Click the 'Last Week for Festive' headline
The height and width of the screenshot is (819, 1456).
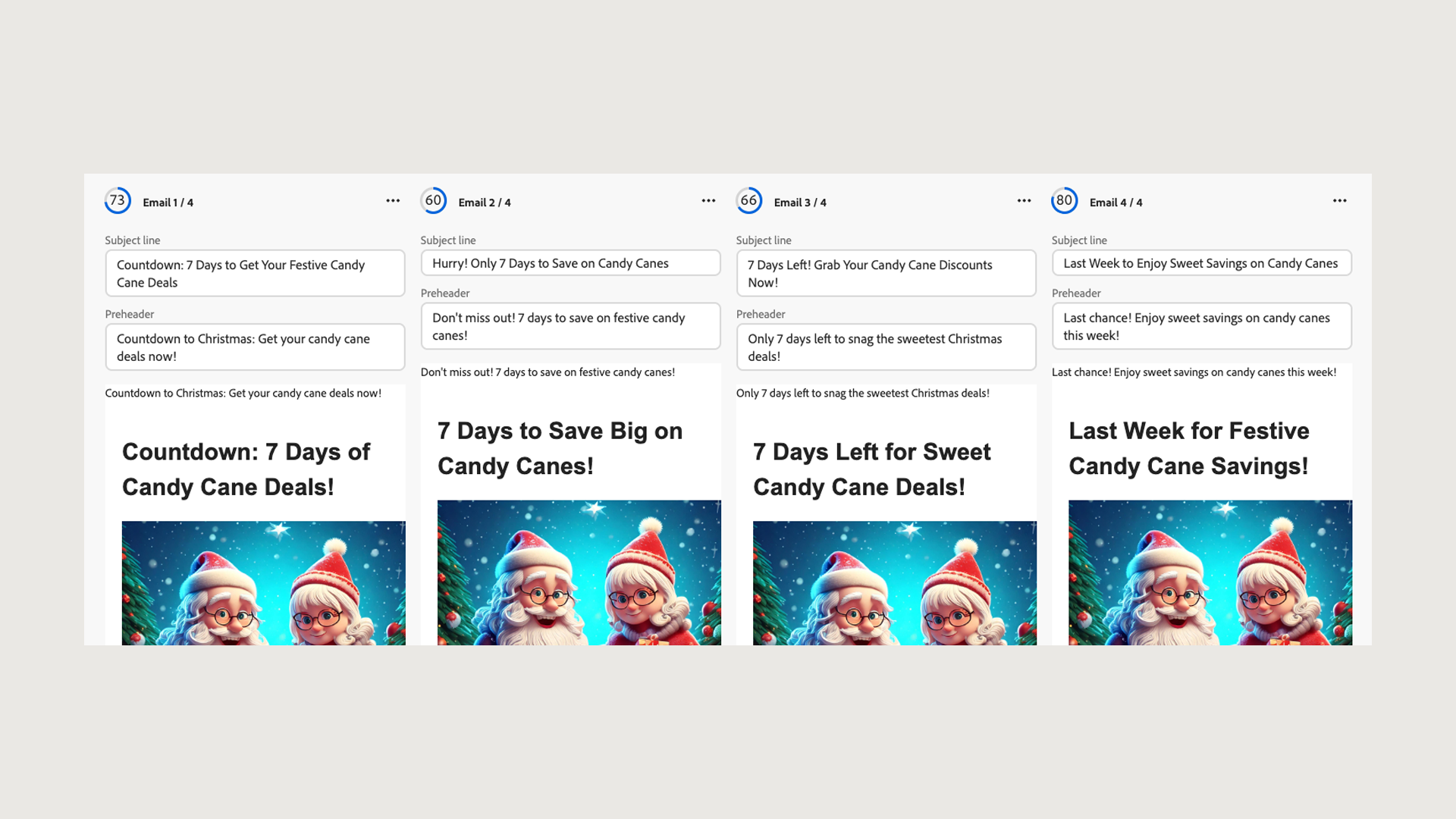[x=1188, y=448]
